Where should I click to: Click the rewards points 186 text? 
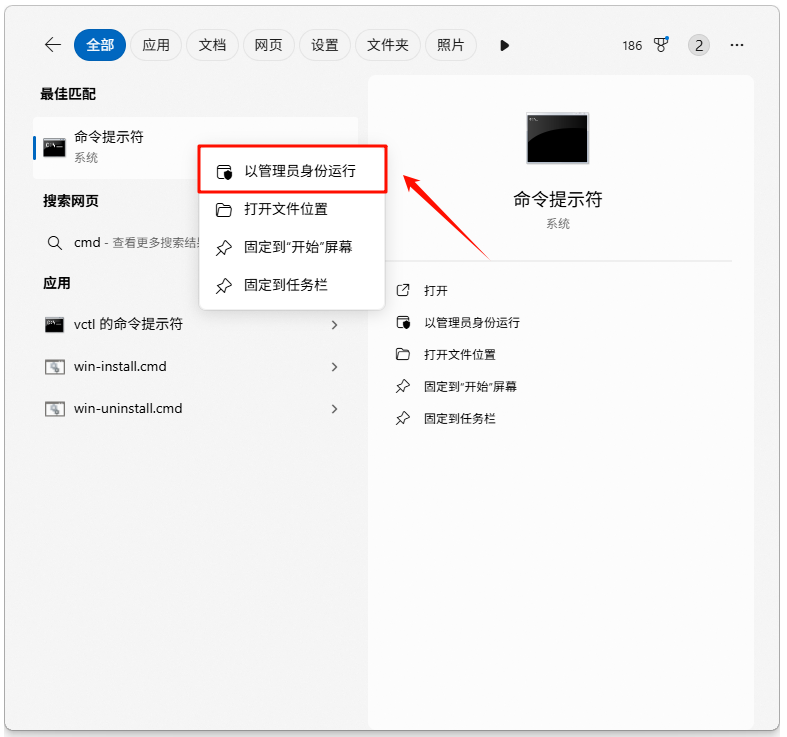(632, 46)
